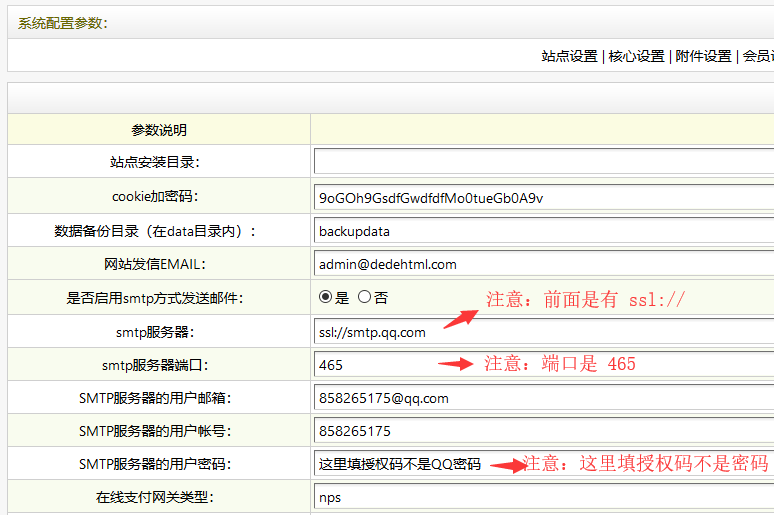Click the red arrow beside port 465
The height and width of the screenshot is (515, 774).
(x=455, y=364)
